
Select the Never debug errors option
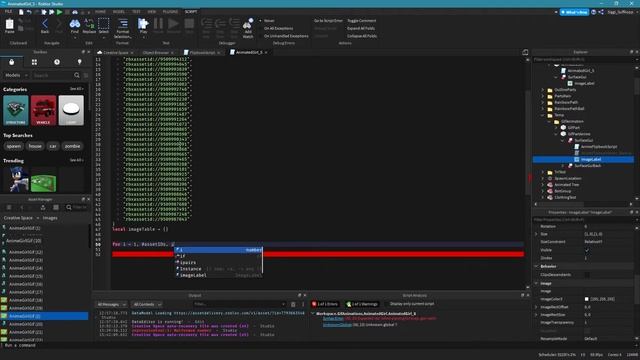point(267,20)
